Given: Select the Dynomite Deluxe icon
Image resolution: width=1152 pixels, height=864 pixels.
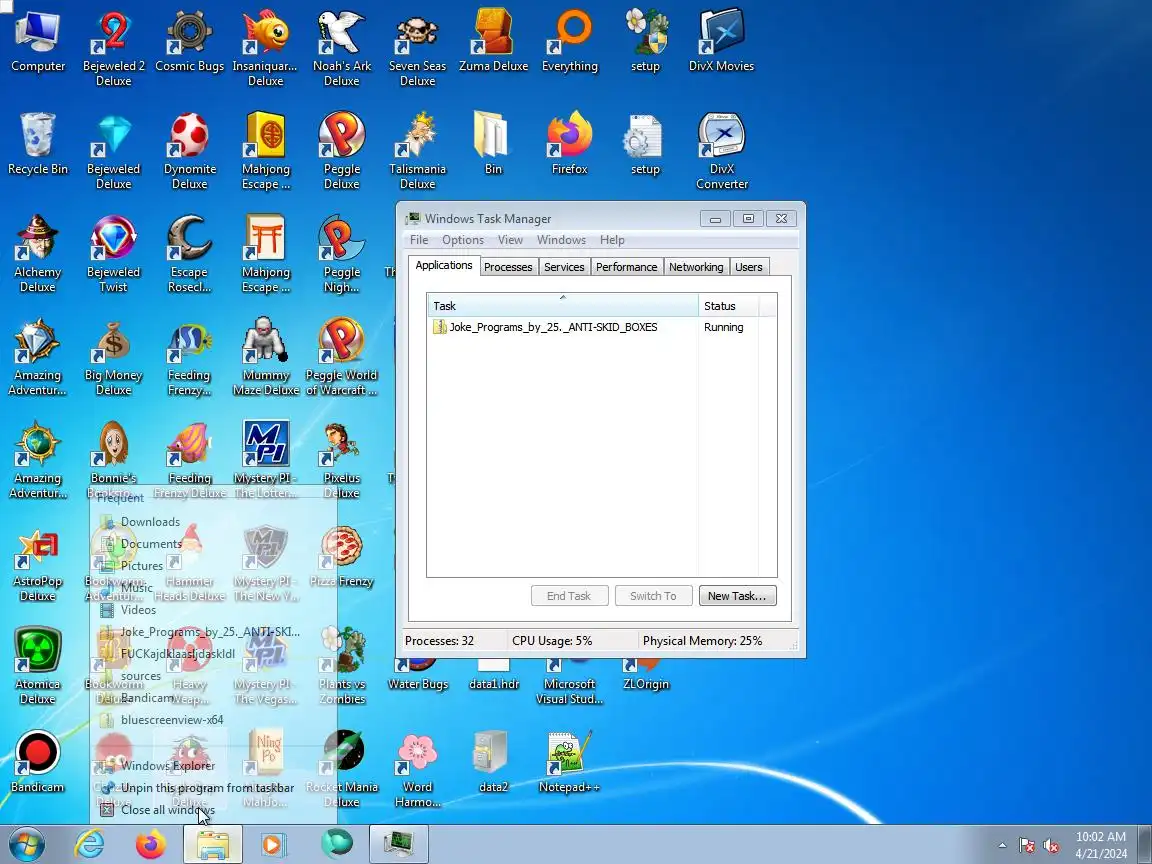Looking at the screenshot, I should pyautogui.click(x=190, y=151).
